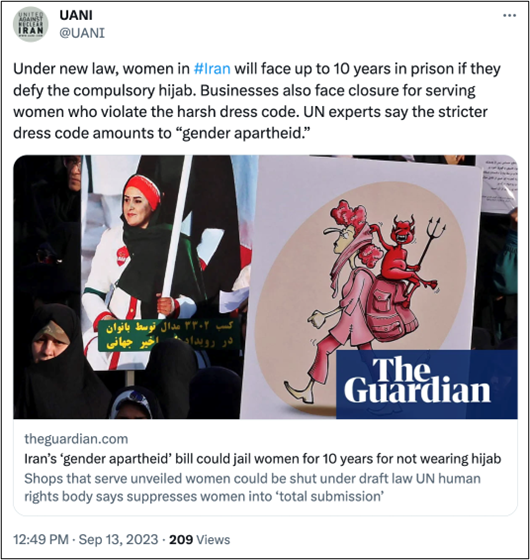Open the UANI profile avatar

click(31, 24)
